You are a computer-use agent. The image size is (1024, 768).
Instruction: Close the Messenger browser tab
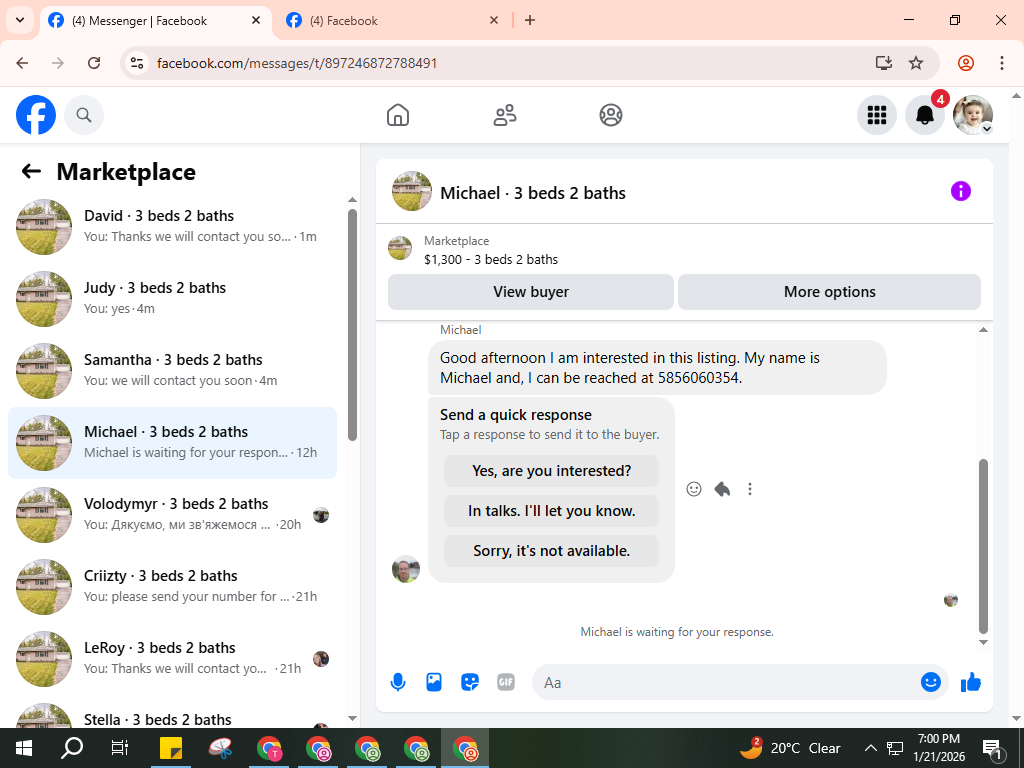pyautogui.click(x=256, y=21)
